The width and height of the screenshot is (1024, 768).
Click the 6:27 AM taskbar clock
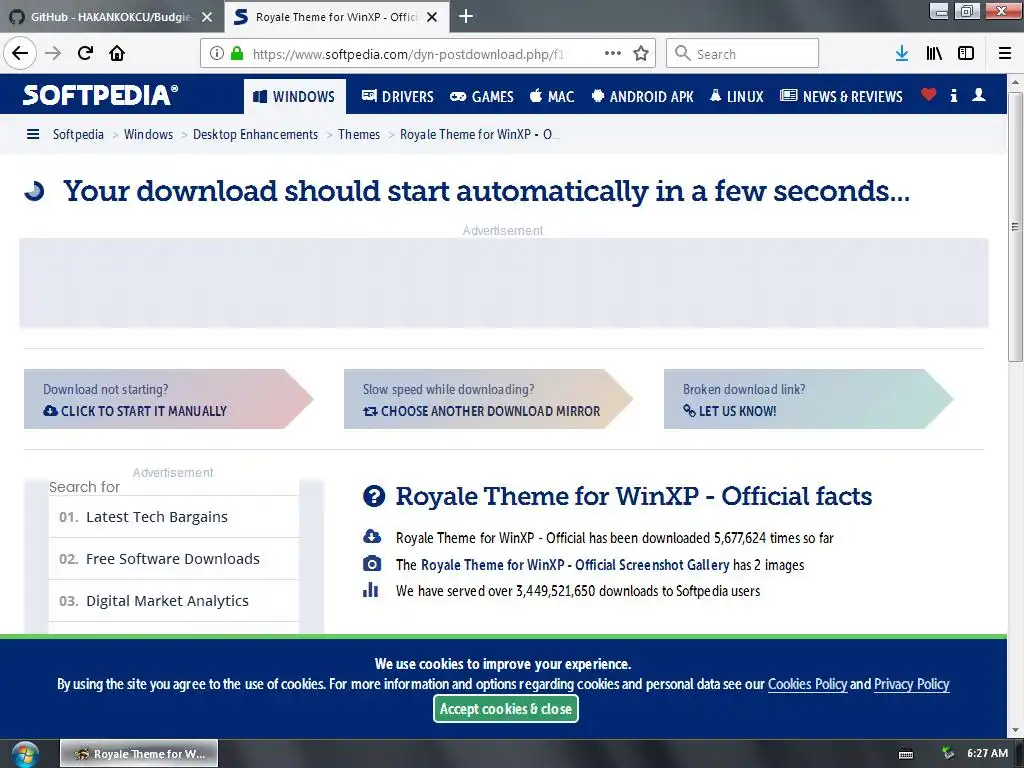pos(987,753)
